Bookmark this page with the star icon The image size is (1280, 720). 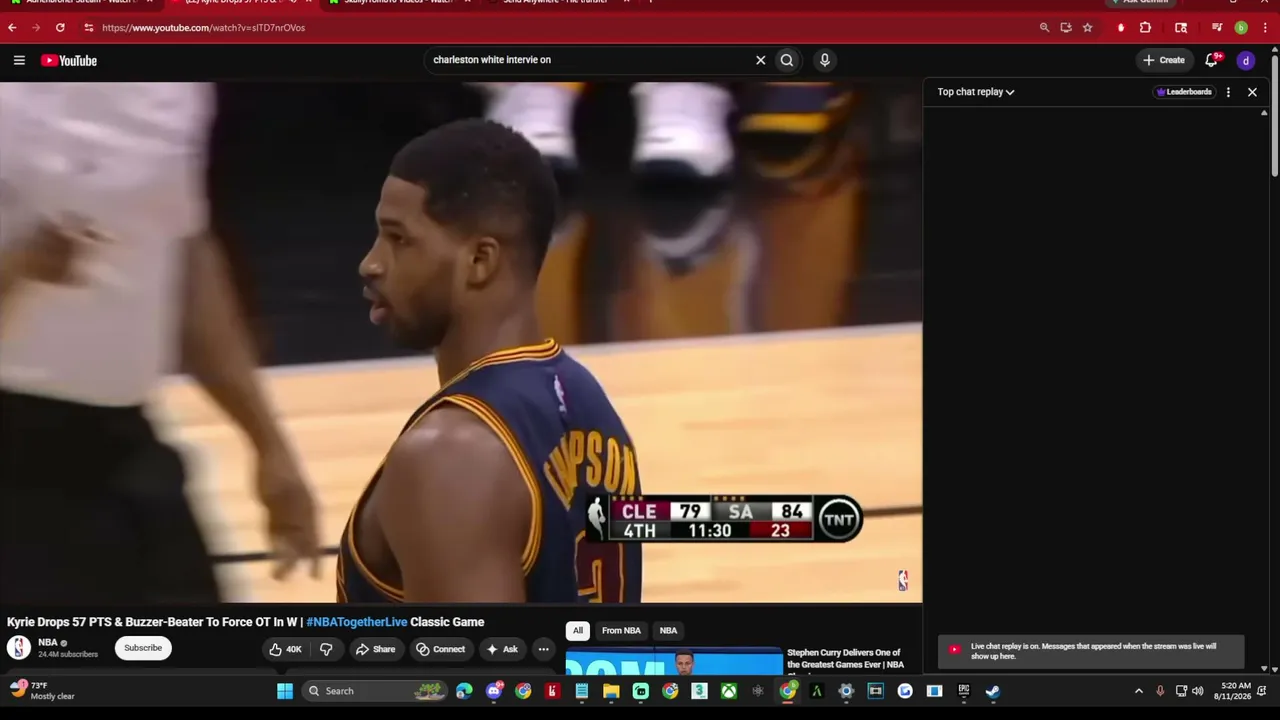point(1087,28)
